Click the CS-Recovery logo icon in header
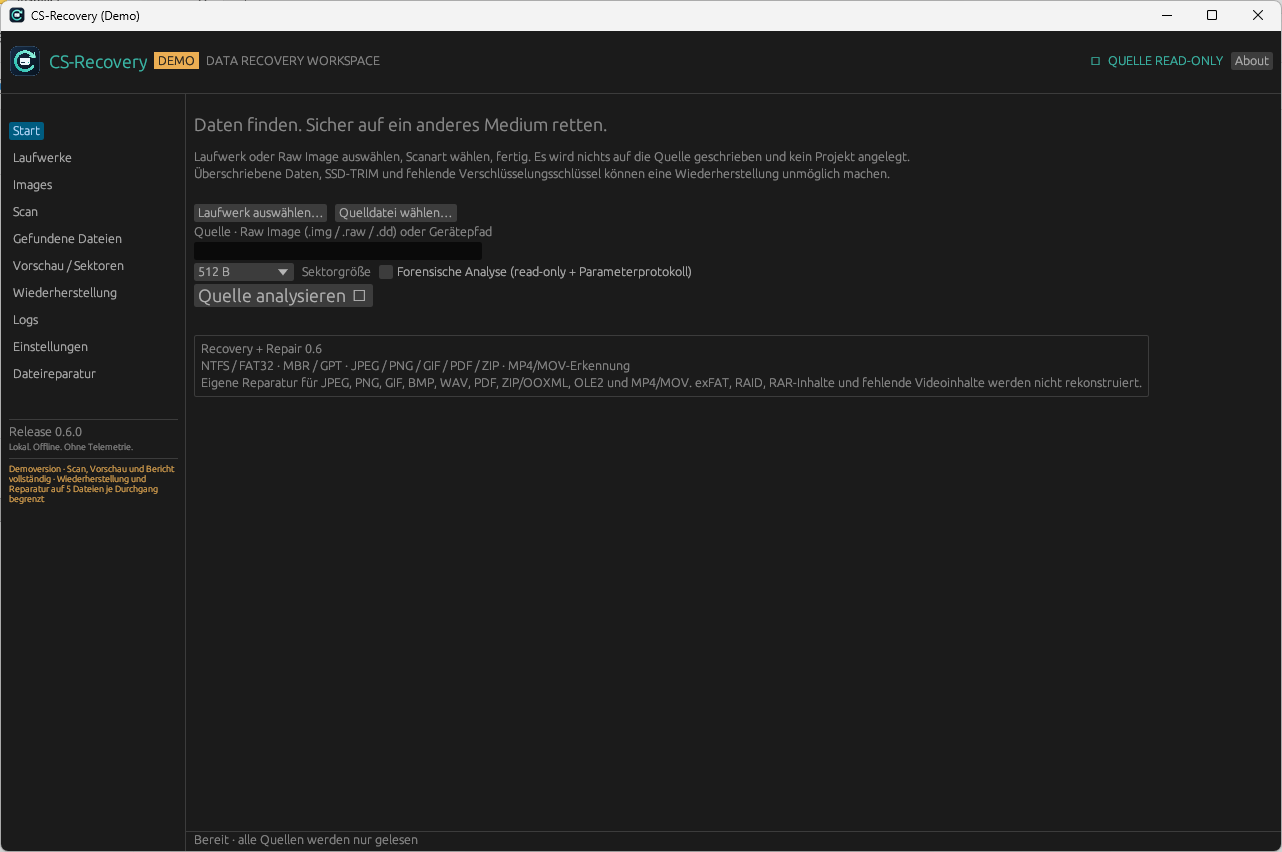The width and height of the screenshot is (1282, 852). (x=25, y=61)
